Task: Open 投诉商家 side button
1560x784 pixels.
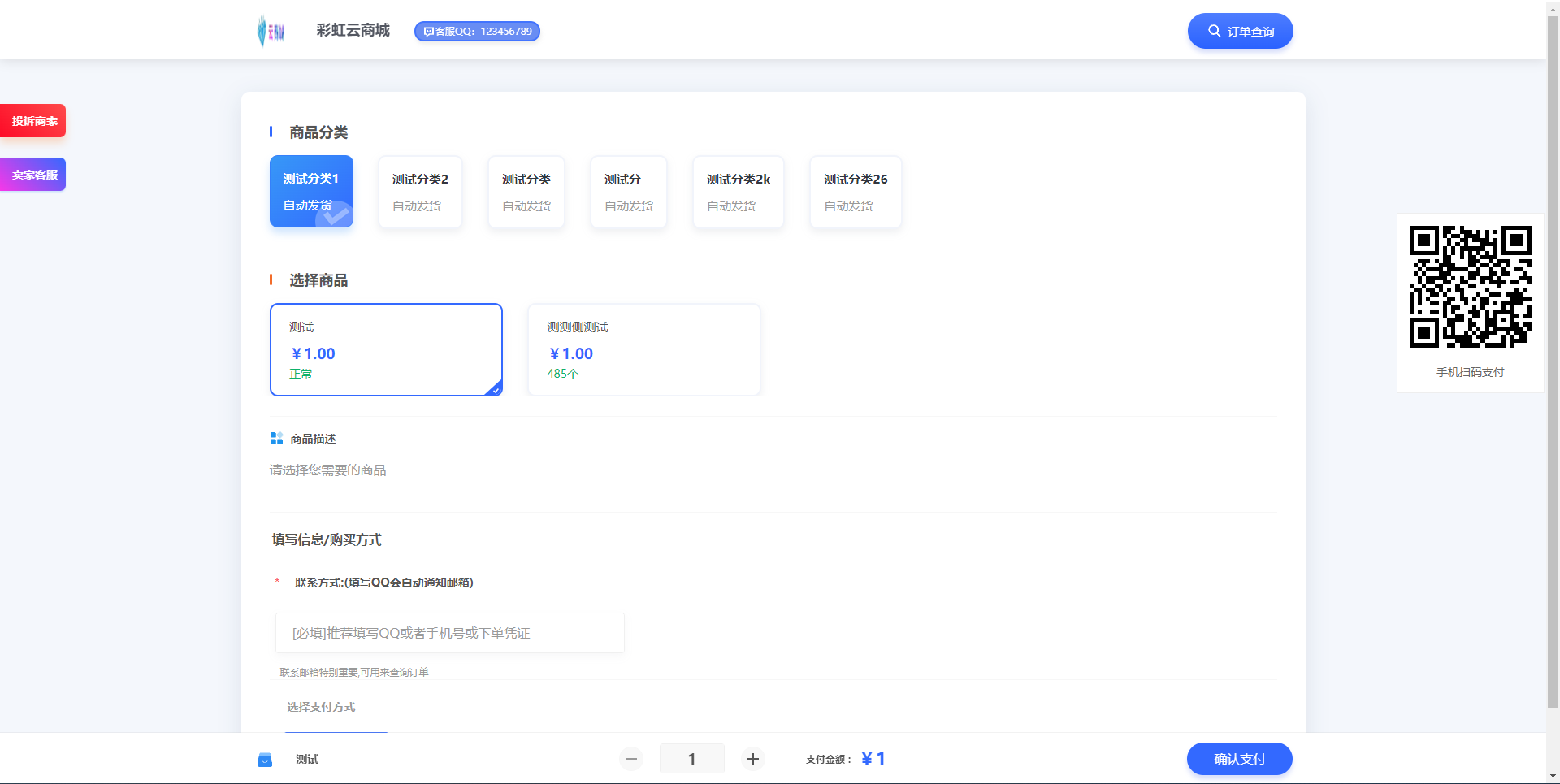Action: (x=34, y=121)
